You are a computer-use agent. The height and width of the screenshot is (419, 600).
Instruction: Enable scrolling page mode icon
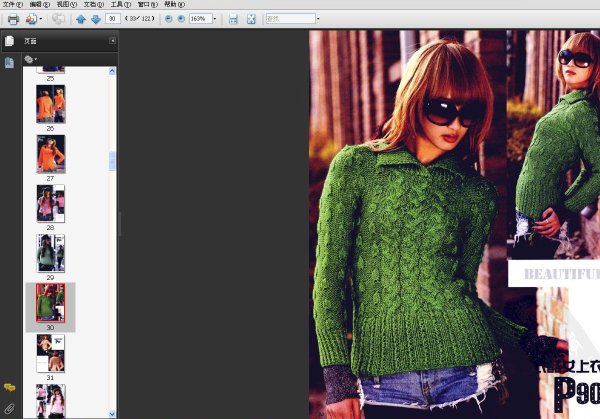tap(233, 19)
